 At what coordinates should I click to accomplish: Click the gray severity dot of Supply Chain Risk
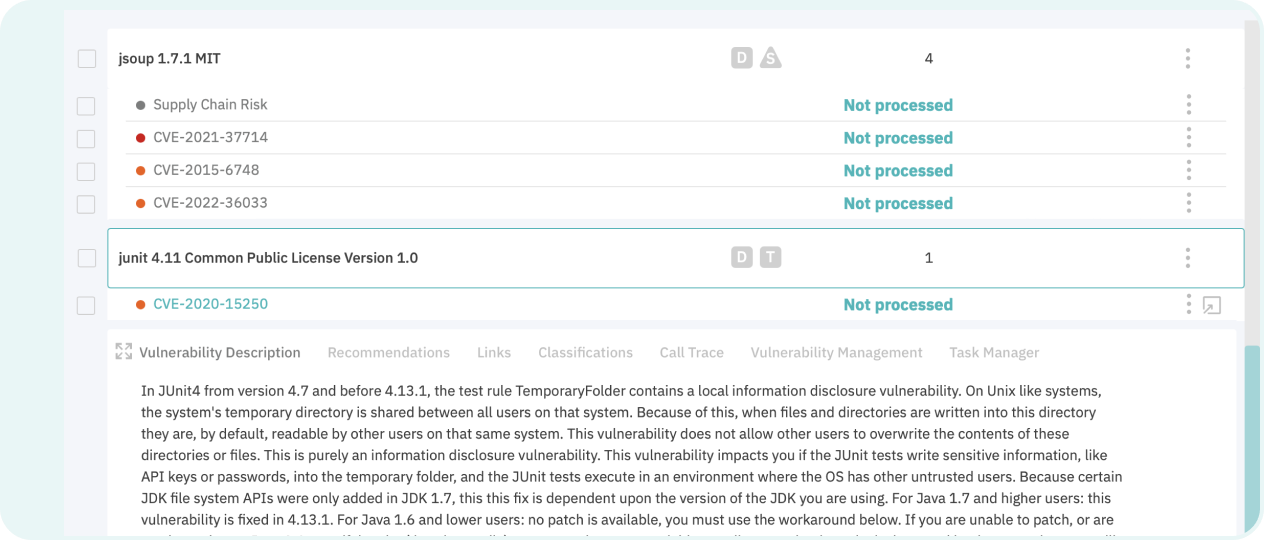[x=141, y=105]
